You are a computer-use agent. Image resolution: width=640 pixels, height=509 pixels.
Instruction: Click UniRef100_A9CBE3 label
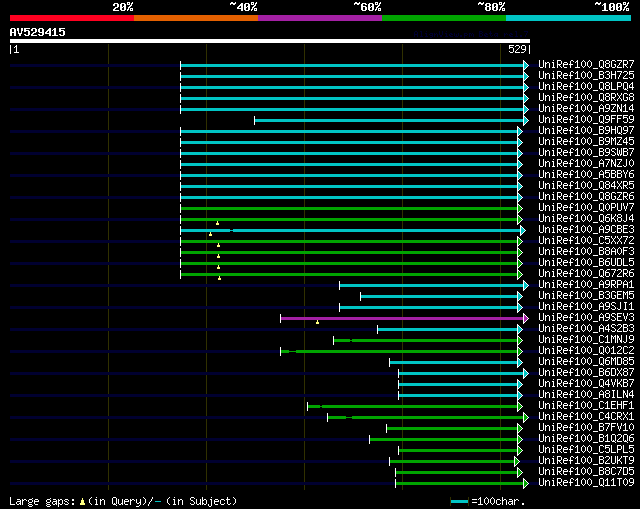(586, 230)
